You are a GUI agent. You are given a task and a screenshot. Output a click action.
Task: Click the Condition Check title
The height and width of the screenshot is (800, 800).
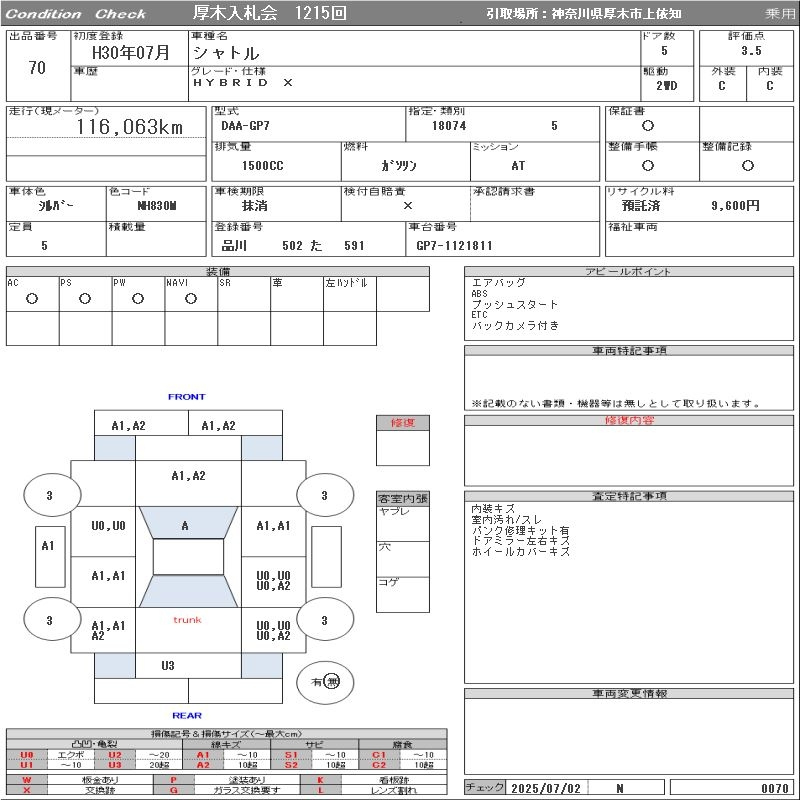pos(76,14)
